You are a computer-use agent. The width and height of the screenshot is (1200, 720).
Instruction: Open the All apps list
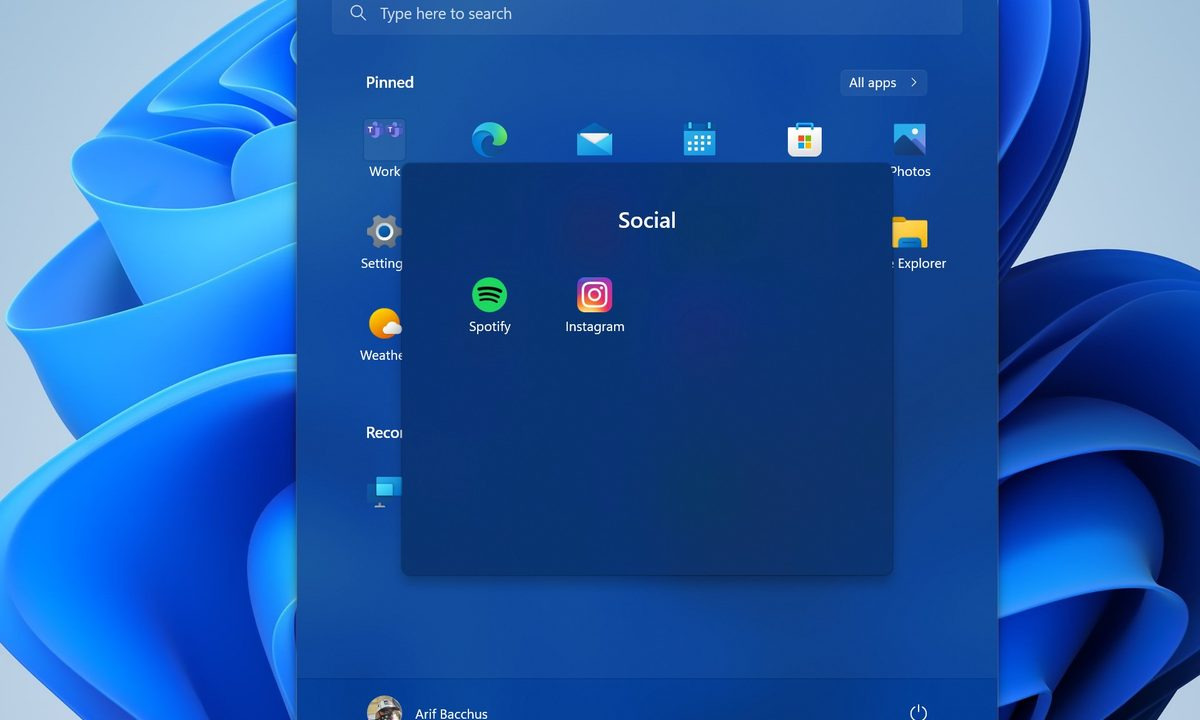(884, 83)
